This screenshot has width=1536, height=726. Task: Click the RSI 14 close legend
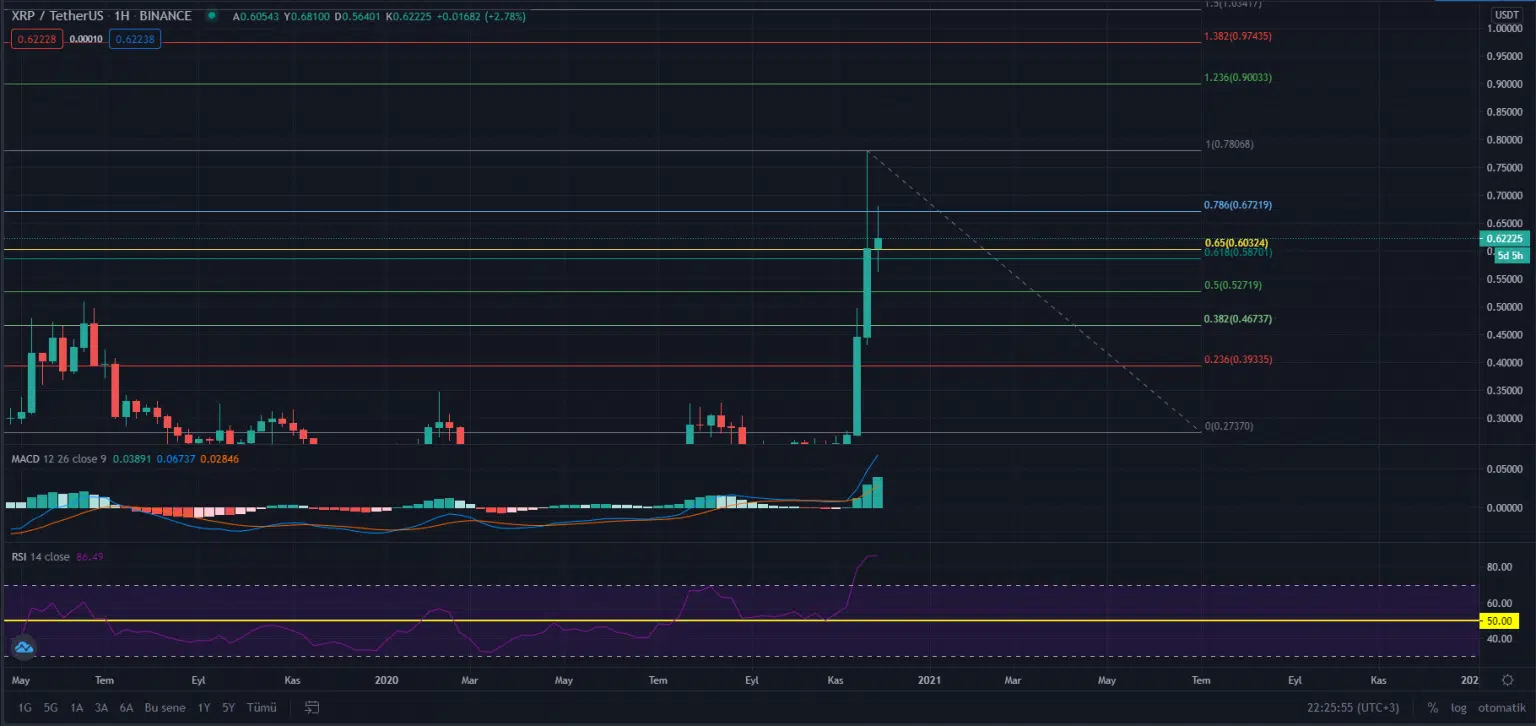[40, 557]
